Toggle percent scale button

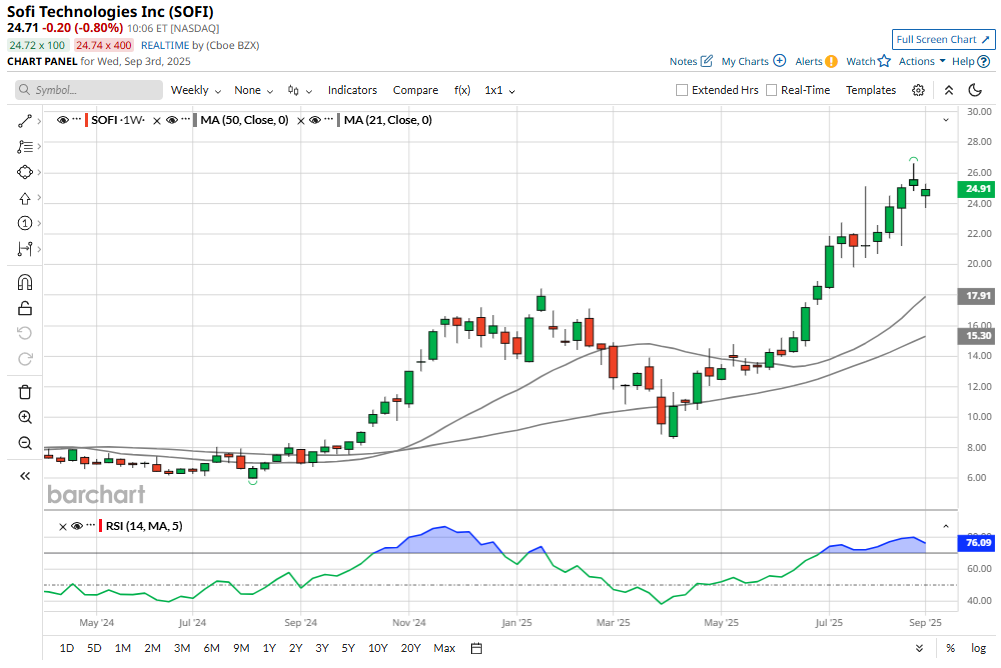click(951, 648)
